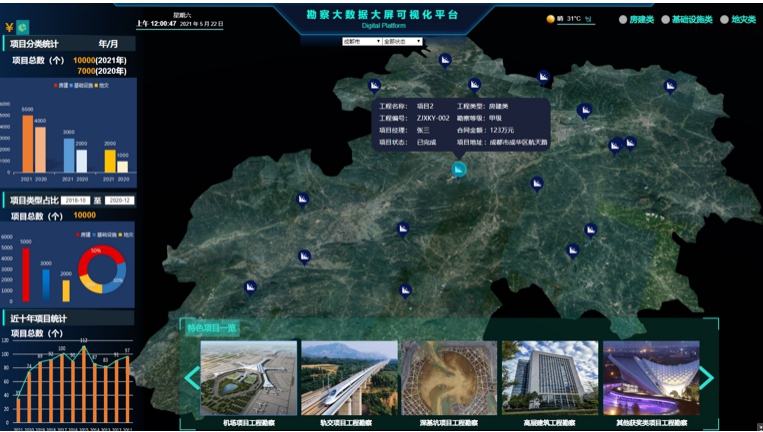Open the 机场项目工程勘察 thumbnail
This screenshot has height=432, width=763.
[x=249, y=378]
